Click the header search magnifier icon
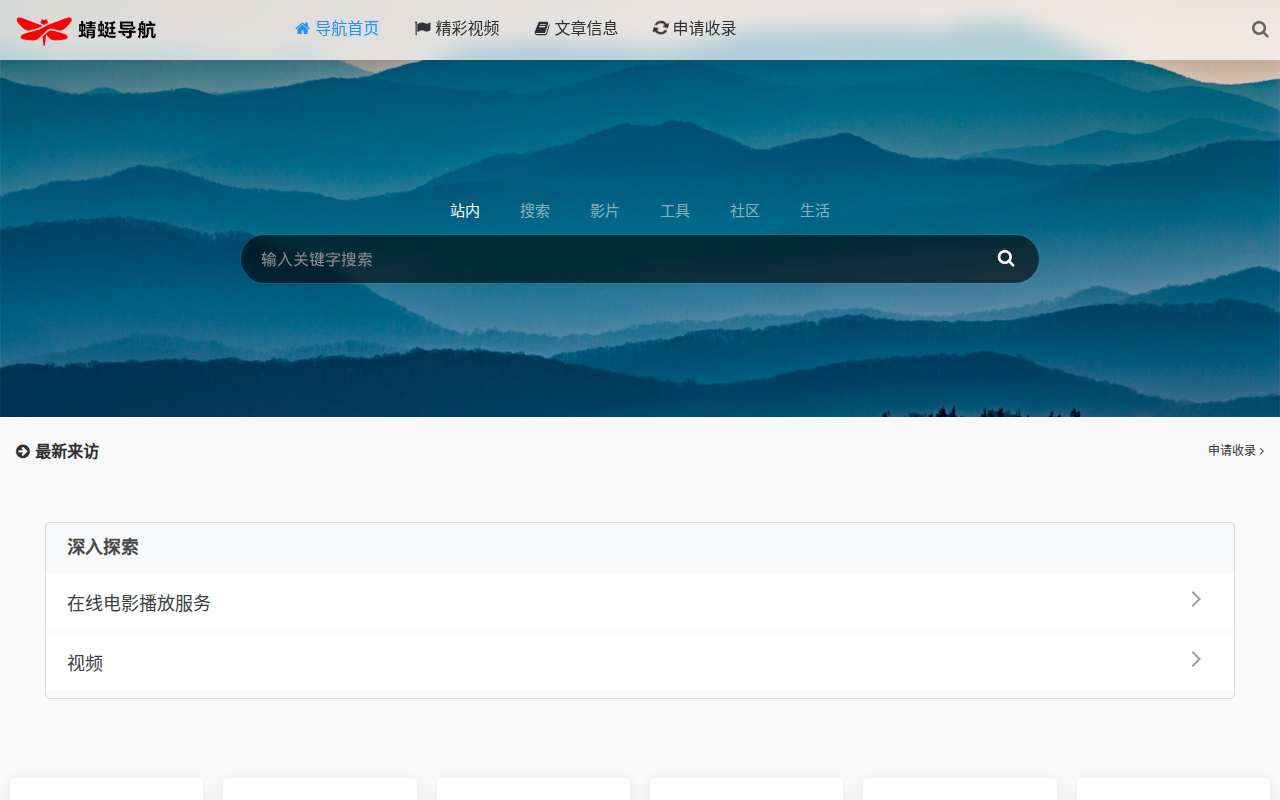 point(1260,29)
